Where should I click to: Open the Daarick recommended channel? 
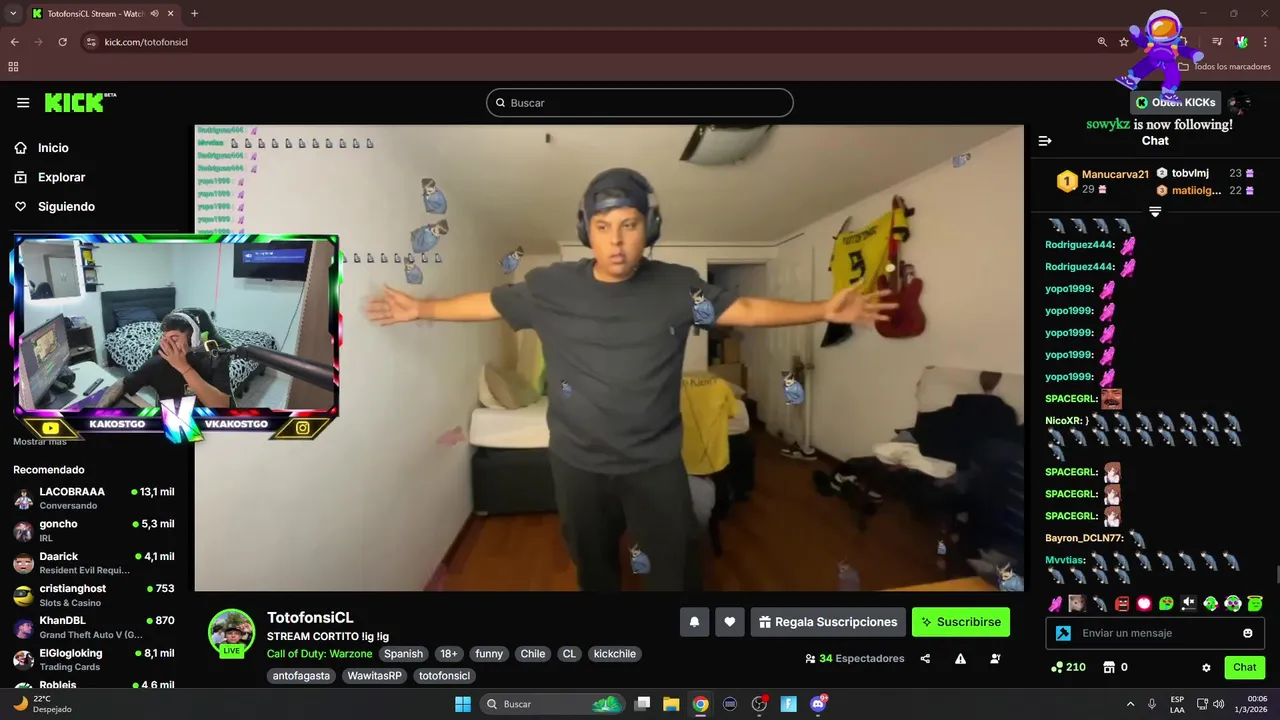94,562
